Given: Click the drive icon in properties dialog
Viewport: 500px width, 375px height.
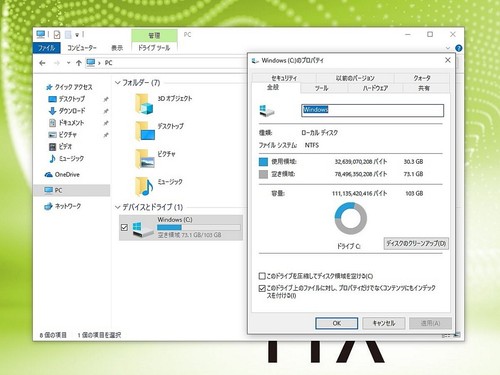Looking at the screenshot, I should click(267, 111).
